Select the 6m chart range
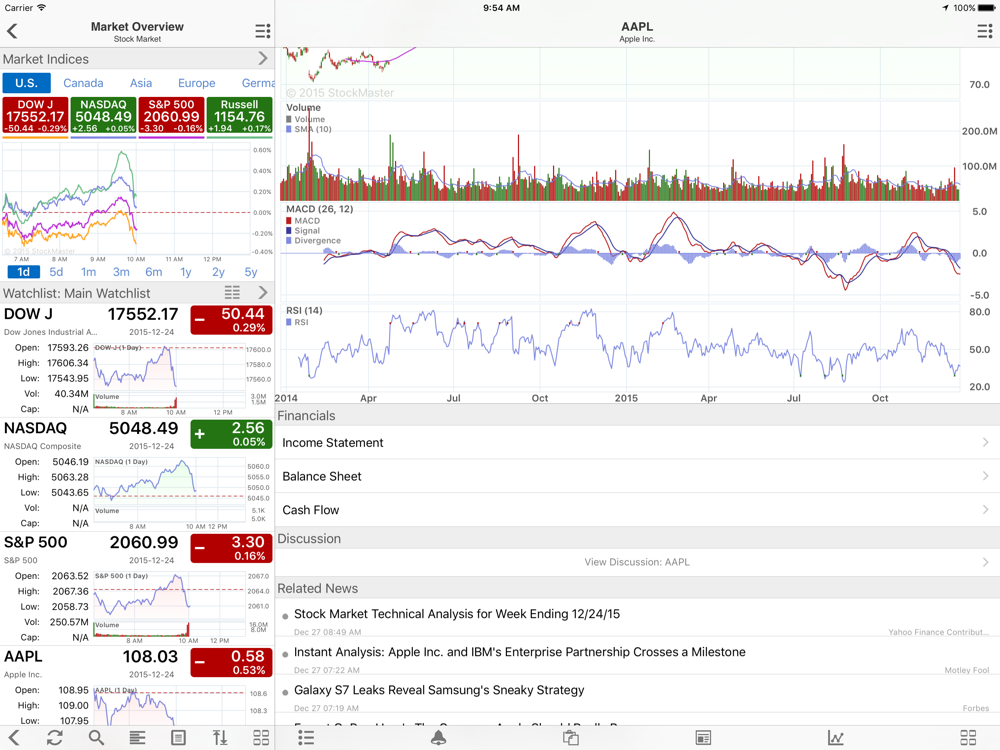Viewport: 1000px width, 750px height. click(154, 272)
